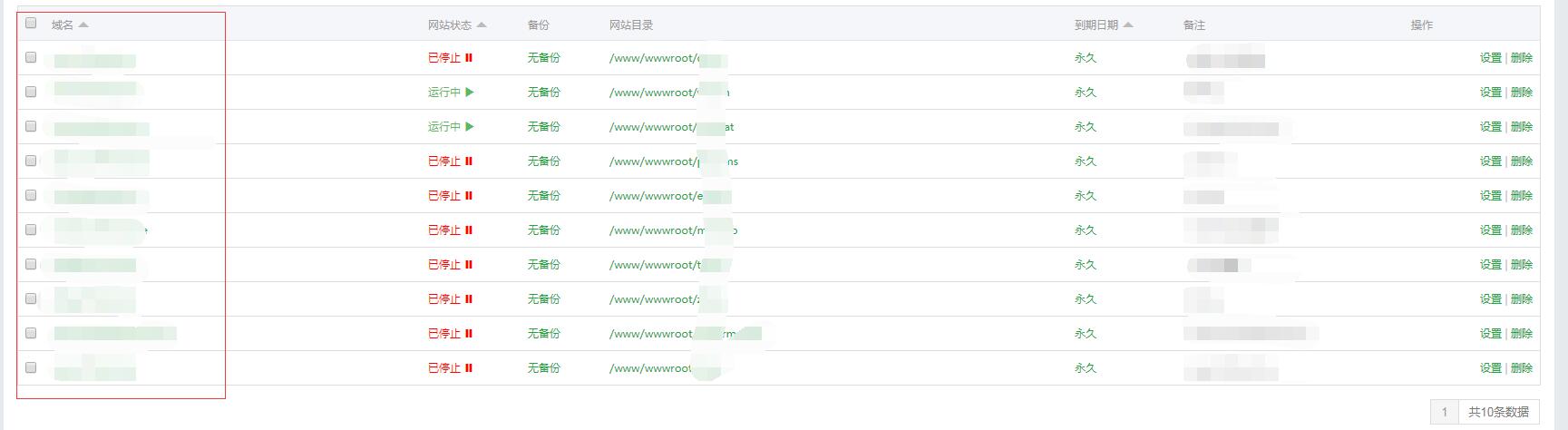Click the red pause icon in the first row
Screen dimensions: 1568x430
469,58
